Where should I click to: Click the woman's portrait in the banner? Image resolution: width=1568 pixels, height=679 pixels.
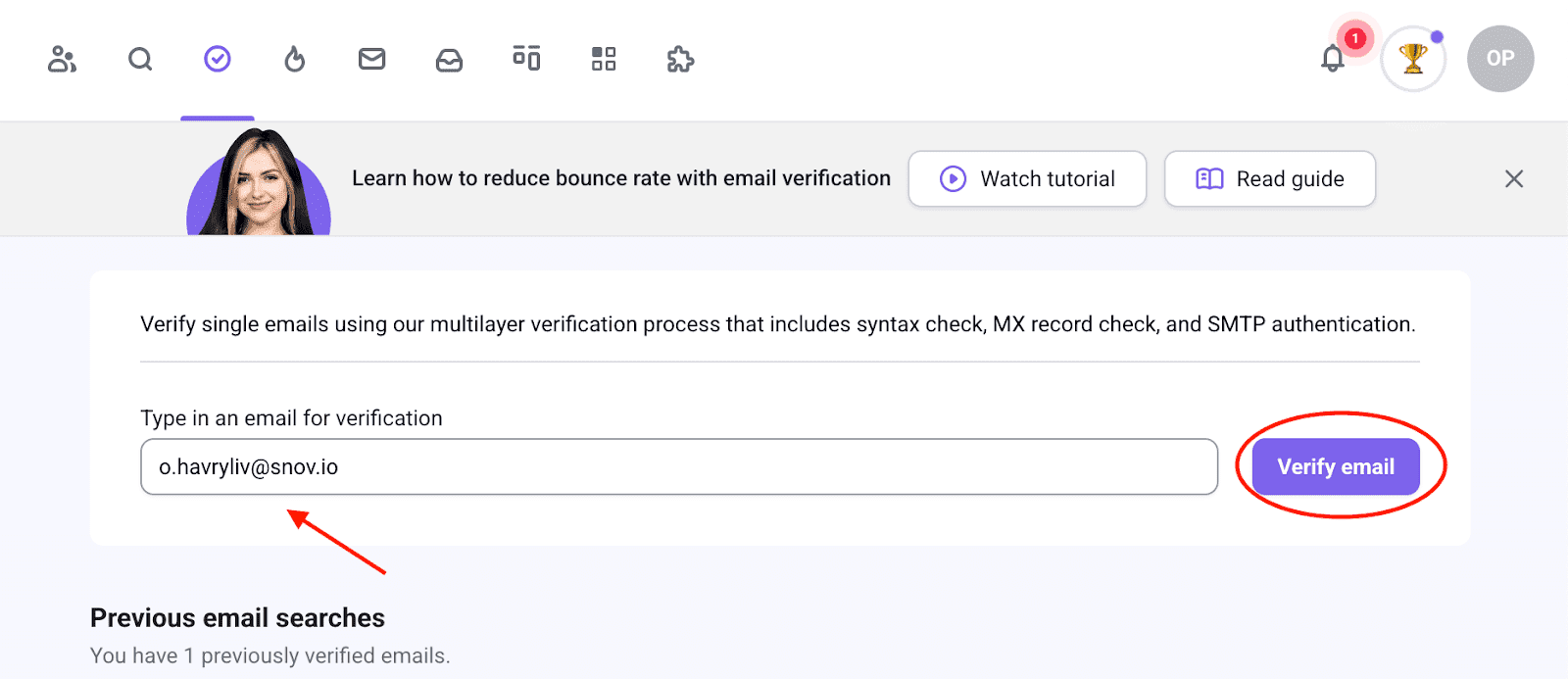click(259, 183)
